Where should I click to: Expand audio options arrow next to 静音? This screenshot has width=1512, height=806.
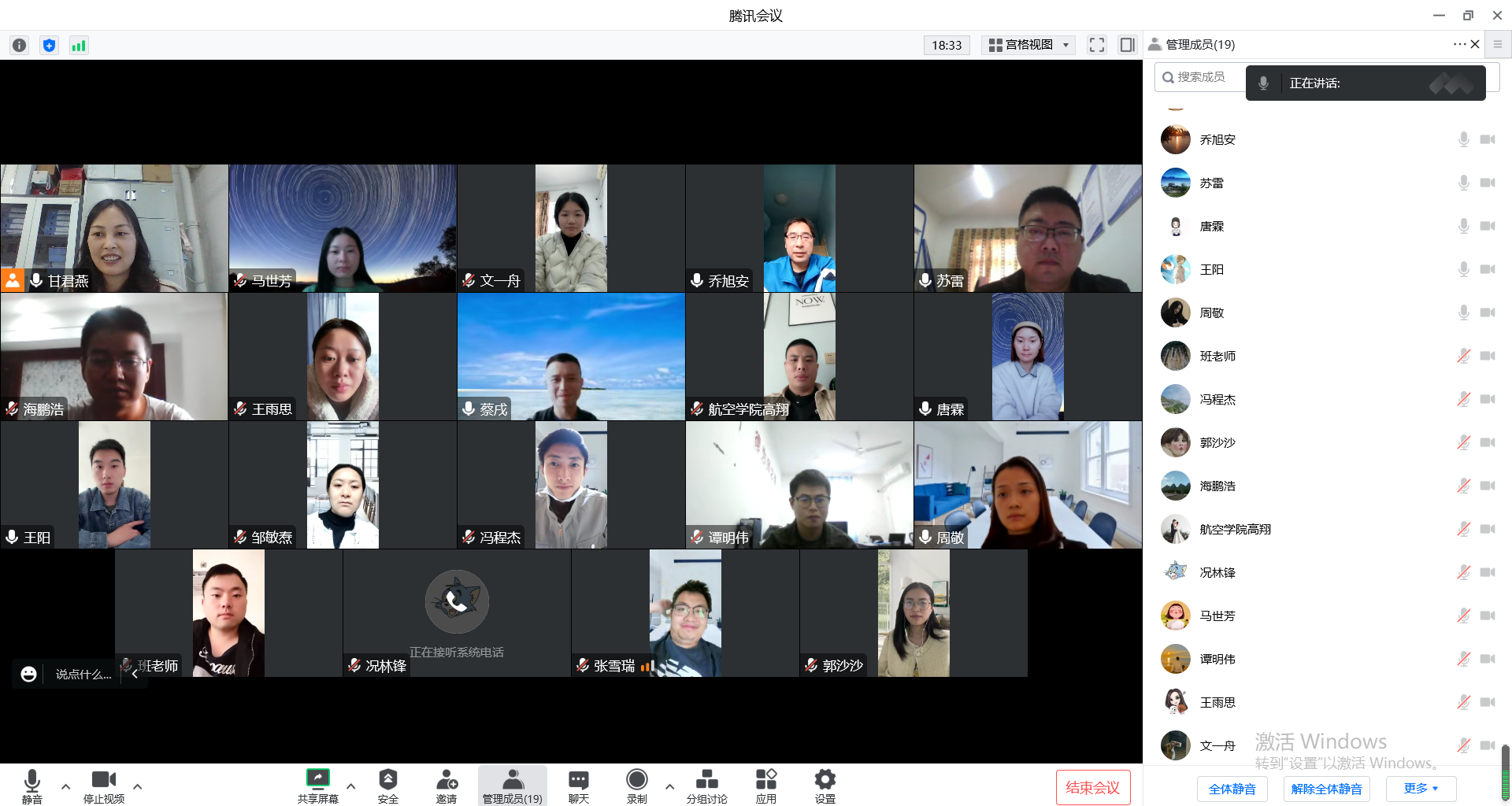(x=66, y=786)
